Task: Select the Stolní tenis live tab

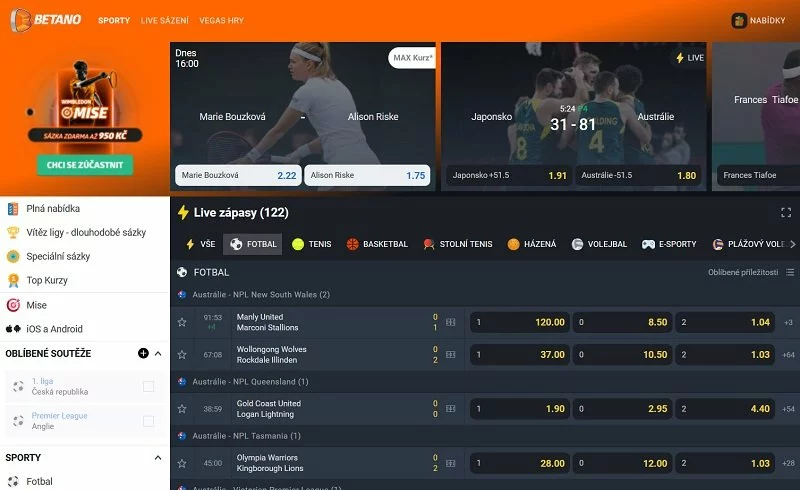Action: (458, 244)
